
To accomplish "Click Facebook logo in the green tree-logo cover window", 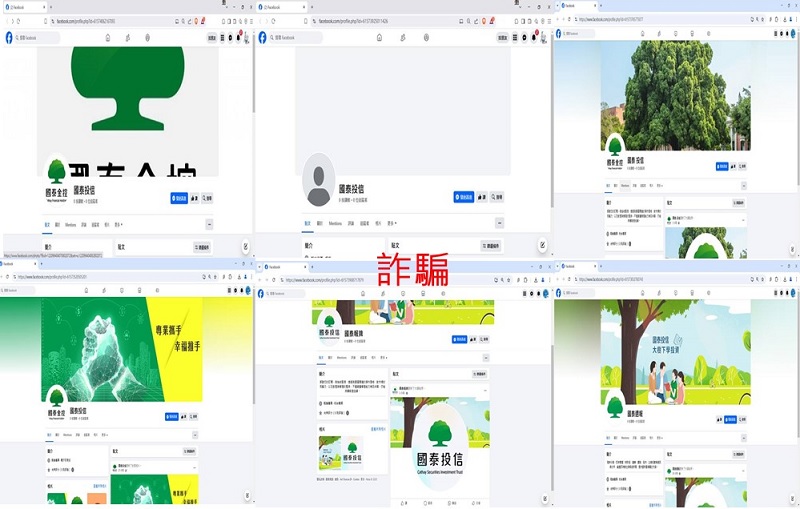I will tap(9, 38).
